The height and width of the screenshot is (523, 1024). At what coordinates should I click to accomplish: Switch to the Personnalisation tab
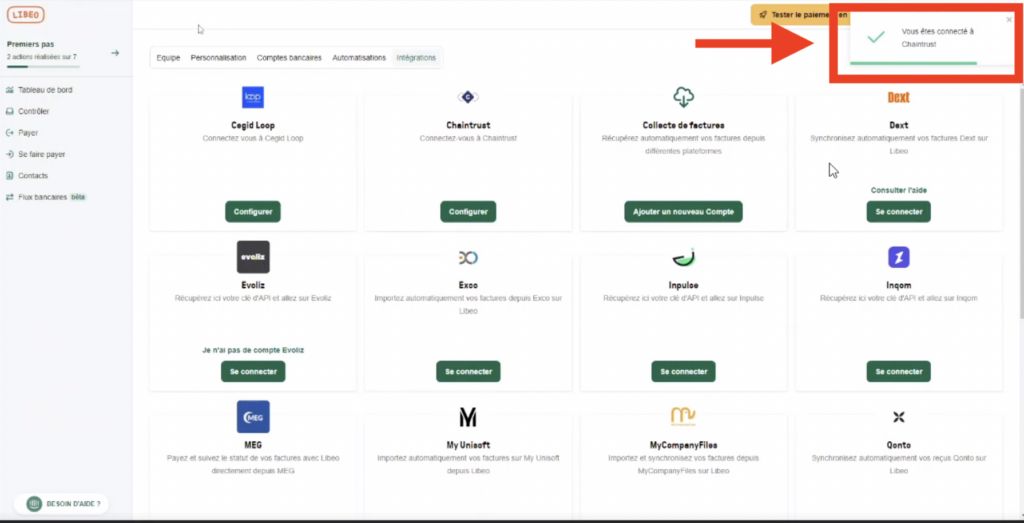coord(218,57)
